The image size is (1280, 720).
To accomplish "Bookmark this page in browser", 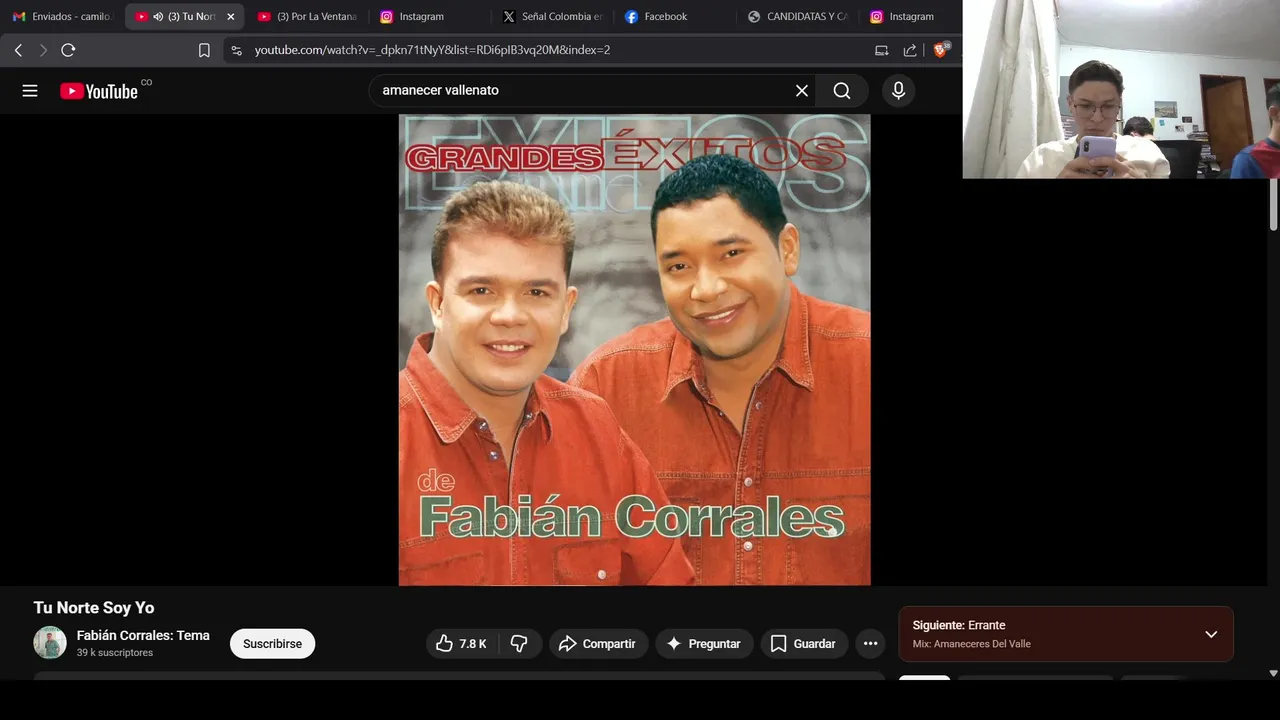I will click(x=204, y=50).
